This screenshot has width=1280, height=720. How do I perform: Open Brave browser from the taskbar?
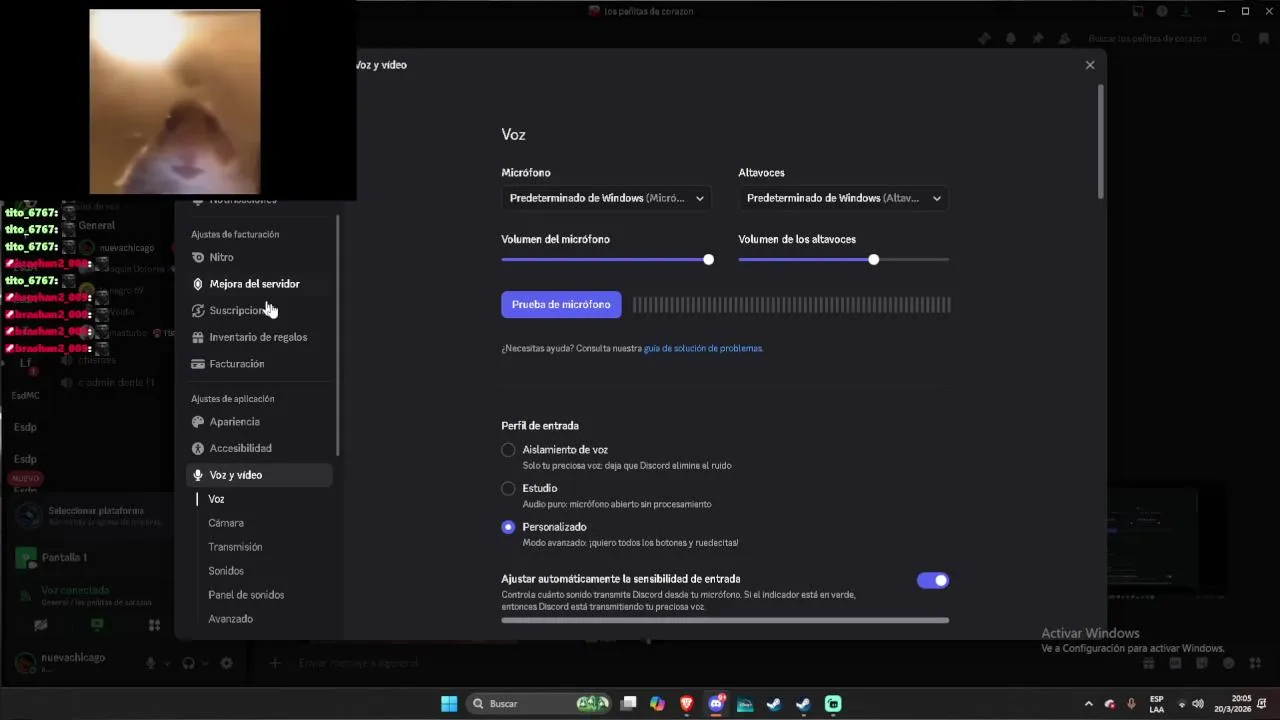tap(686, 704)
